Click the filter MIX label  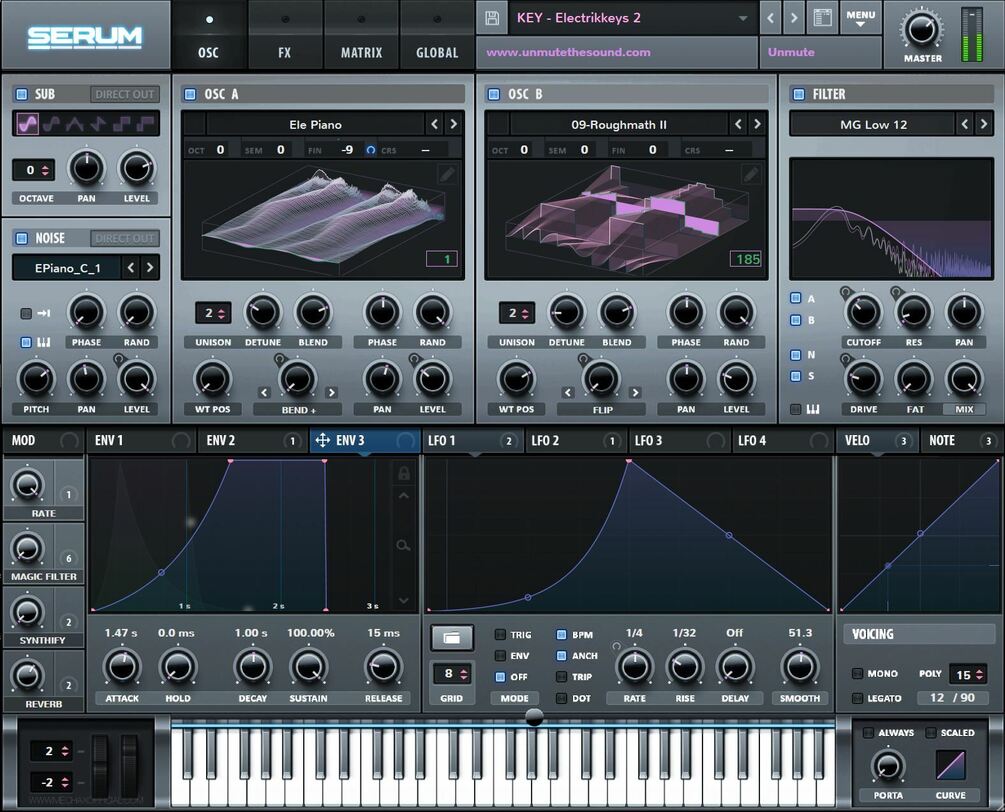[x=964, y=409]
